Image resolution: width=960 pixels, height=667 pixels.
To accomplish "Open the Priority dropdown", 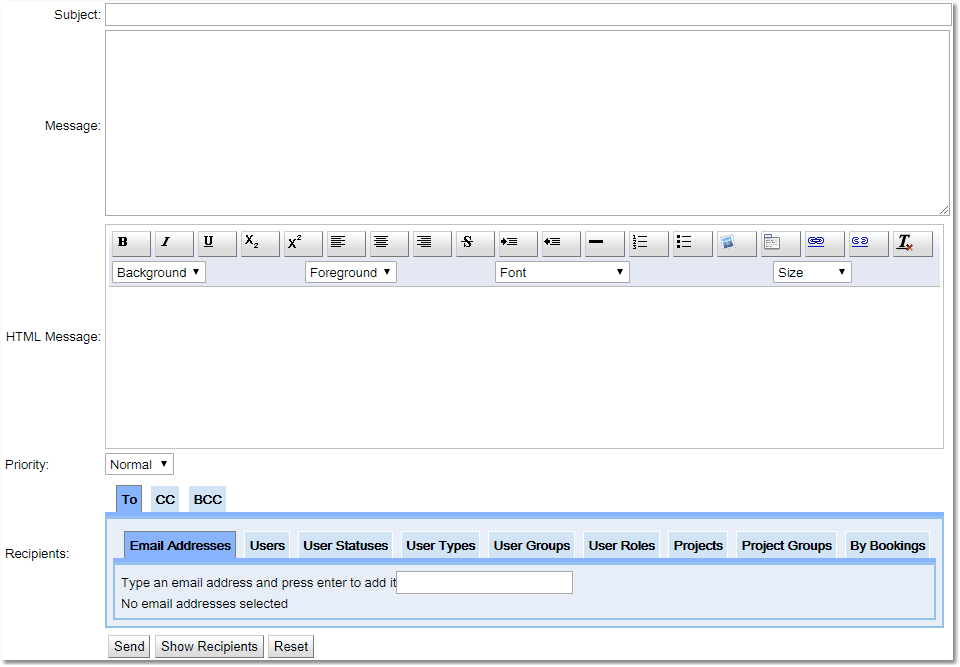I will click(139, 465).
